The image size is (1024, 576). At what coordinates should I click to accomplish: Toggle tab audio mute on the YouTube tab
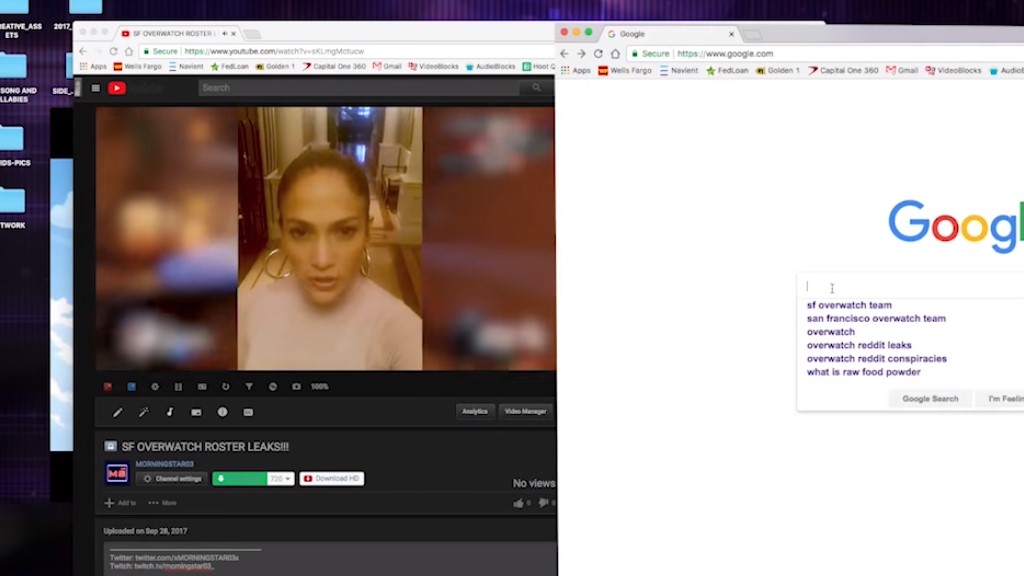point(225,33)
